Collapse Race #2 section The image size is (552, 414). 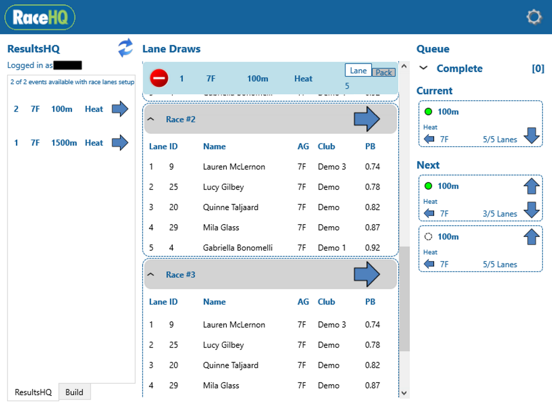151,119
